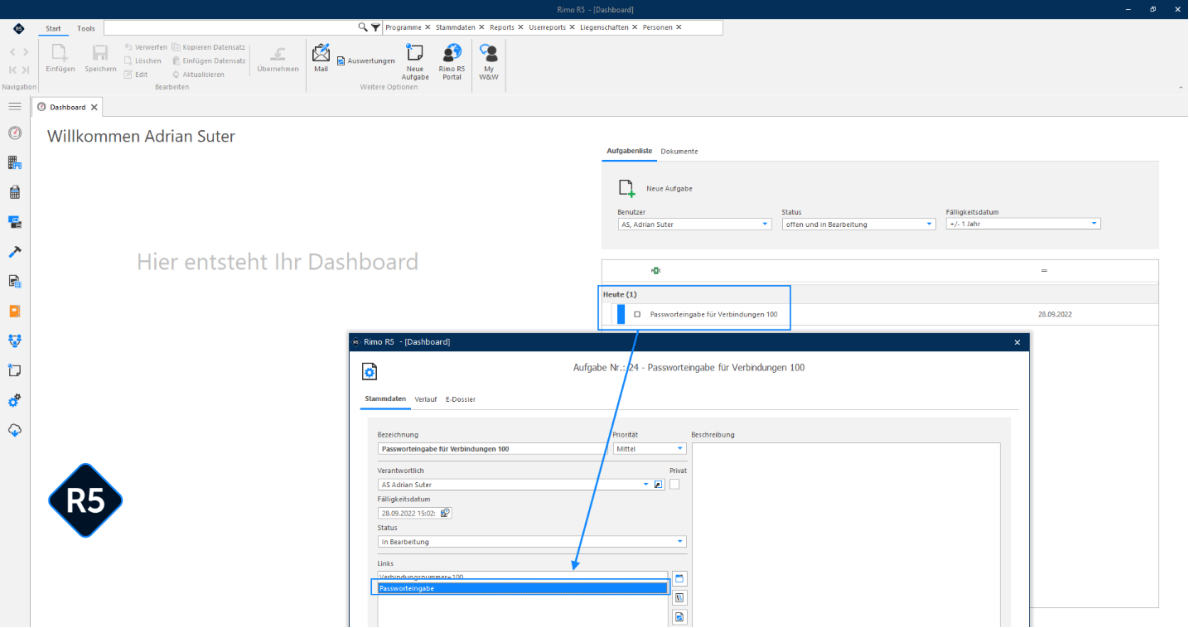Switch to the Dokumente tab
1189x628 pixels.
tap(679, 152)
